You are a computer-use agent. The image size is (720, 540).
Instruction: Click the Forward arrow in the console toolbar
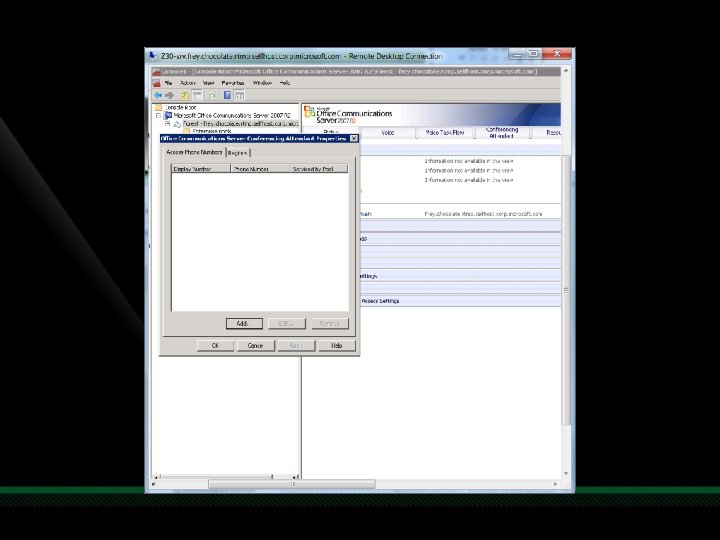(169, 95)
